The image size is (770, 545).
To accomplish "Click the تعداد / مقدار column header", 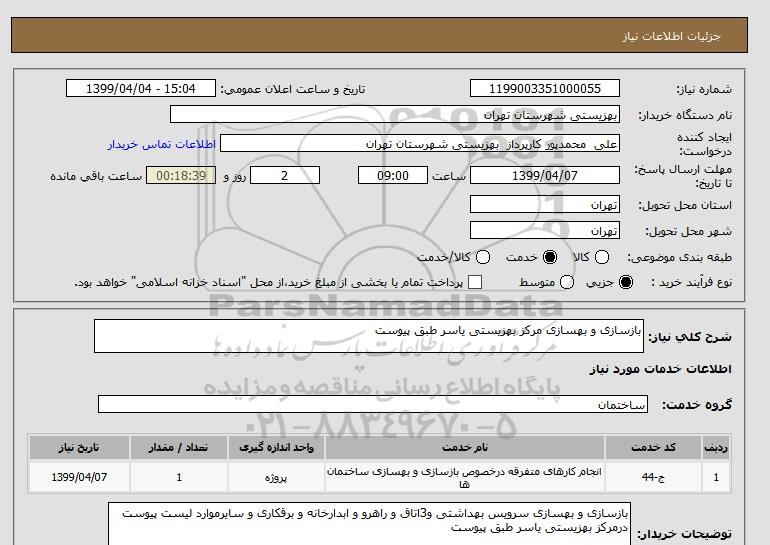I will tap(179, 447).
